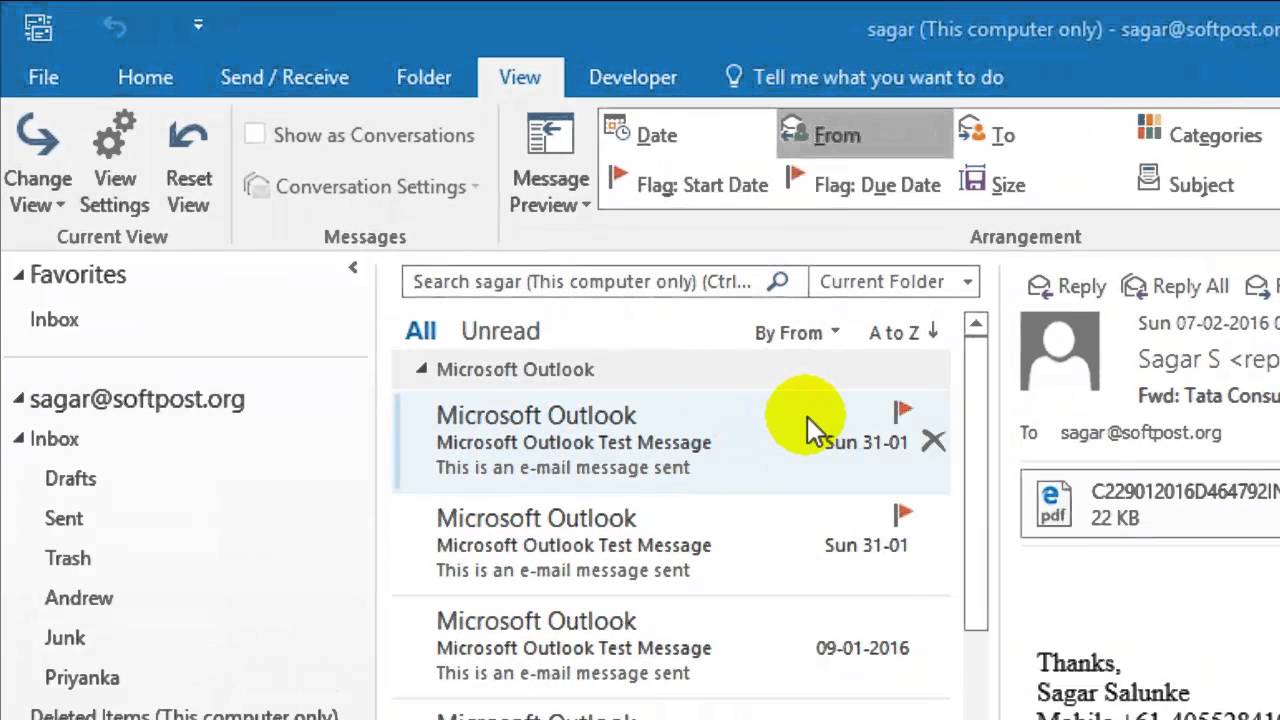Arrange messages by Subject

coord(1186,184)
